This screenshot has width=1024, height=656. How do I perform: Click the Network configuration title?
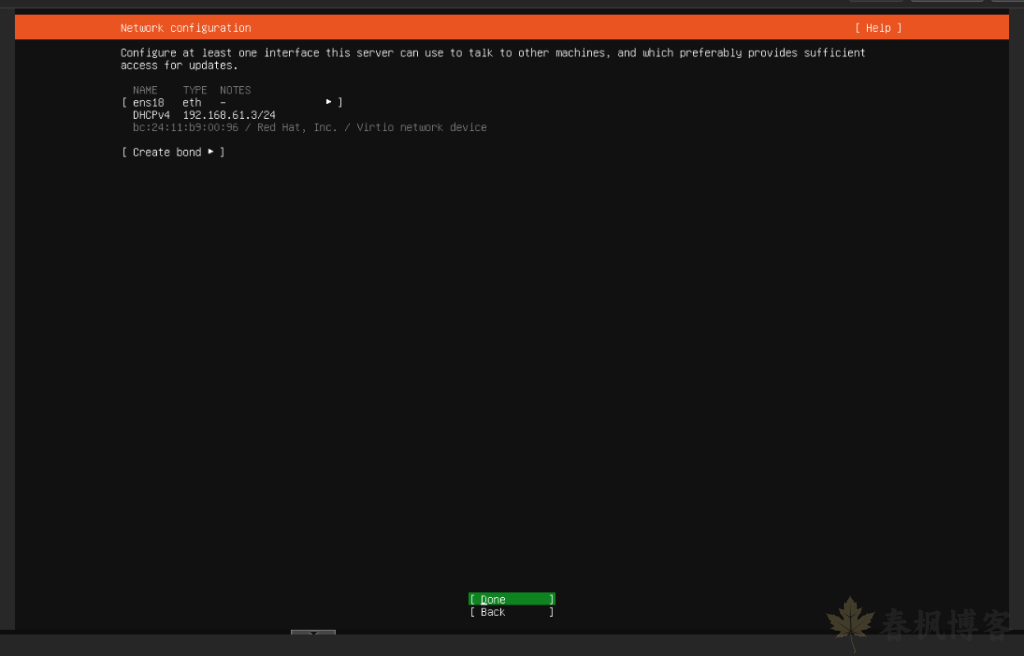(x=185, y=28)
